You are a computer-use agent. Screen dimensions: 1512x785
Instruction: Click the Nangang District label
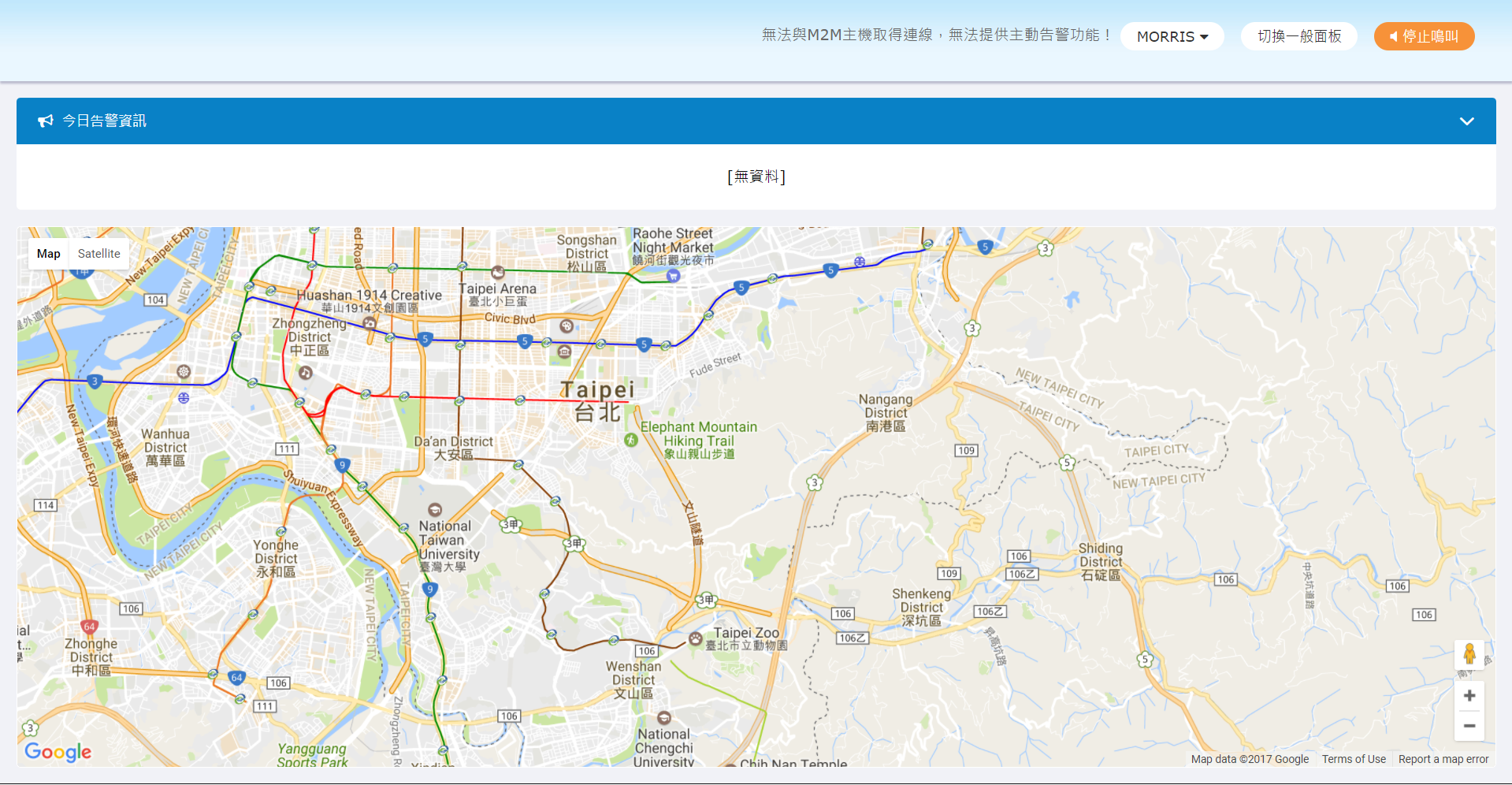[886, 413]
